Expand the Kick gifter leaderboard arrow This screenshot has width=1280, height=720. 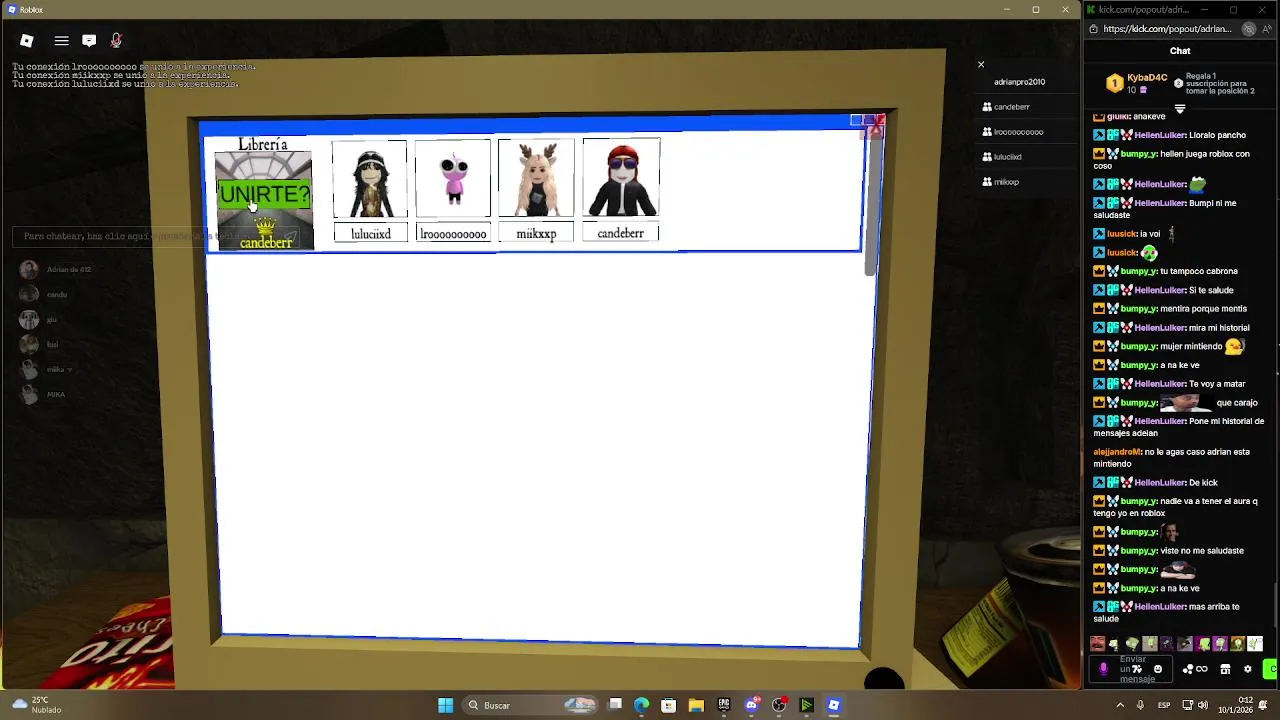click(1180, 108)
